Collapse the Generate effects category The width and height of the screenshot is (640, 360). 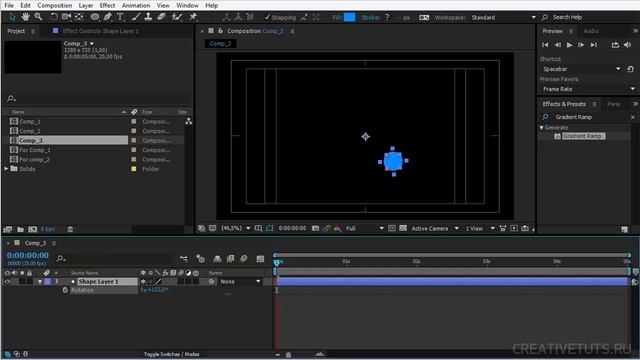pos(542,128)
